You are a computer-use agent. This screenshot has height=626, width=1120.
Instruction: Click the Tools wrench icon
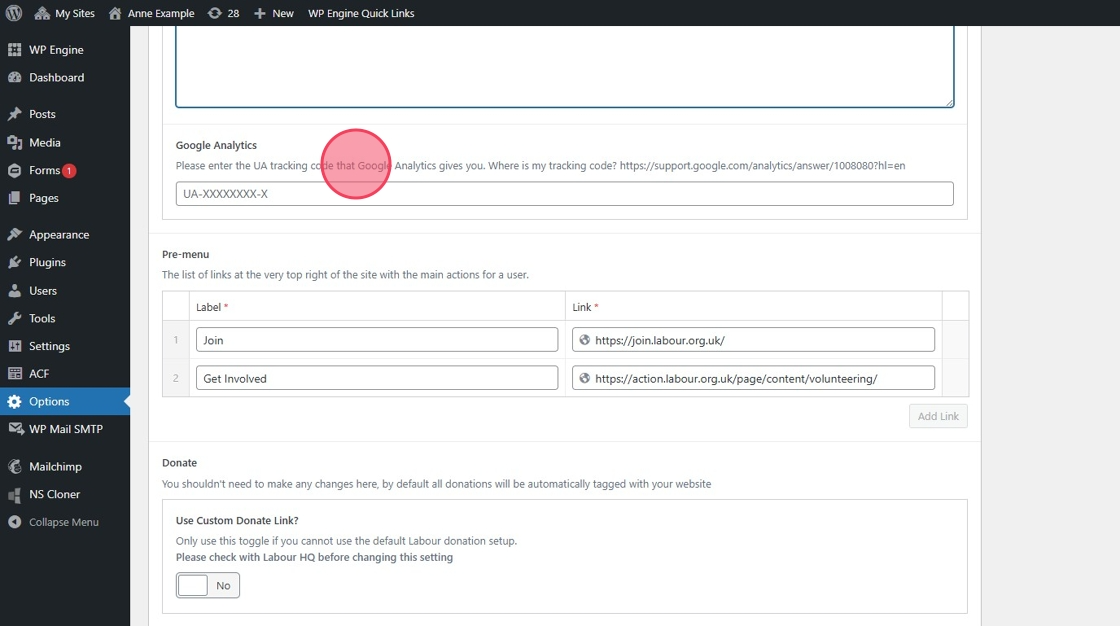click(x=15, y=318)
